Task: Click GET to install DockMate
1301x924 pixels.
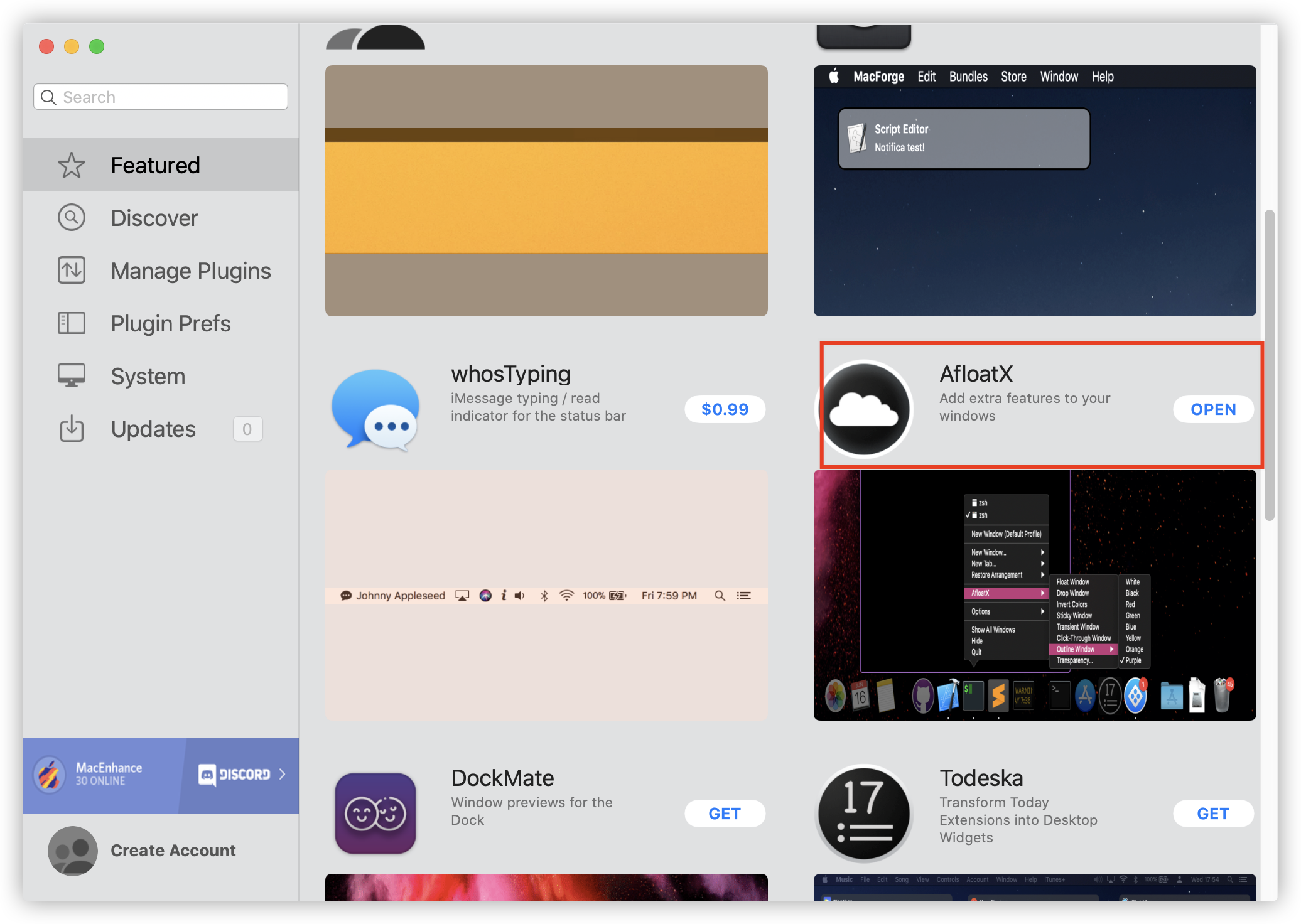Action: pyautogui.click(x=725, y=813)
